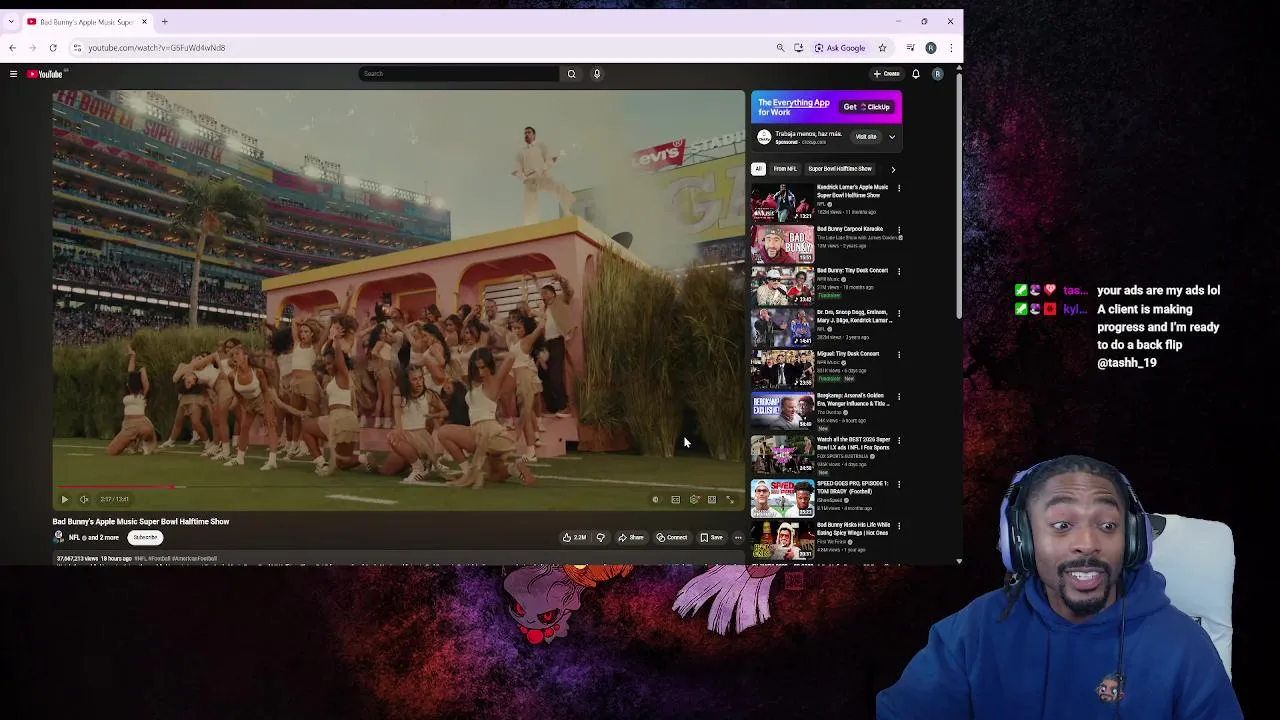Open Bad Bunny Carpool Karaoke thumbnail

click(782, 244)
